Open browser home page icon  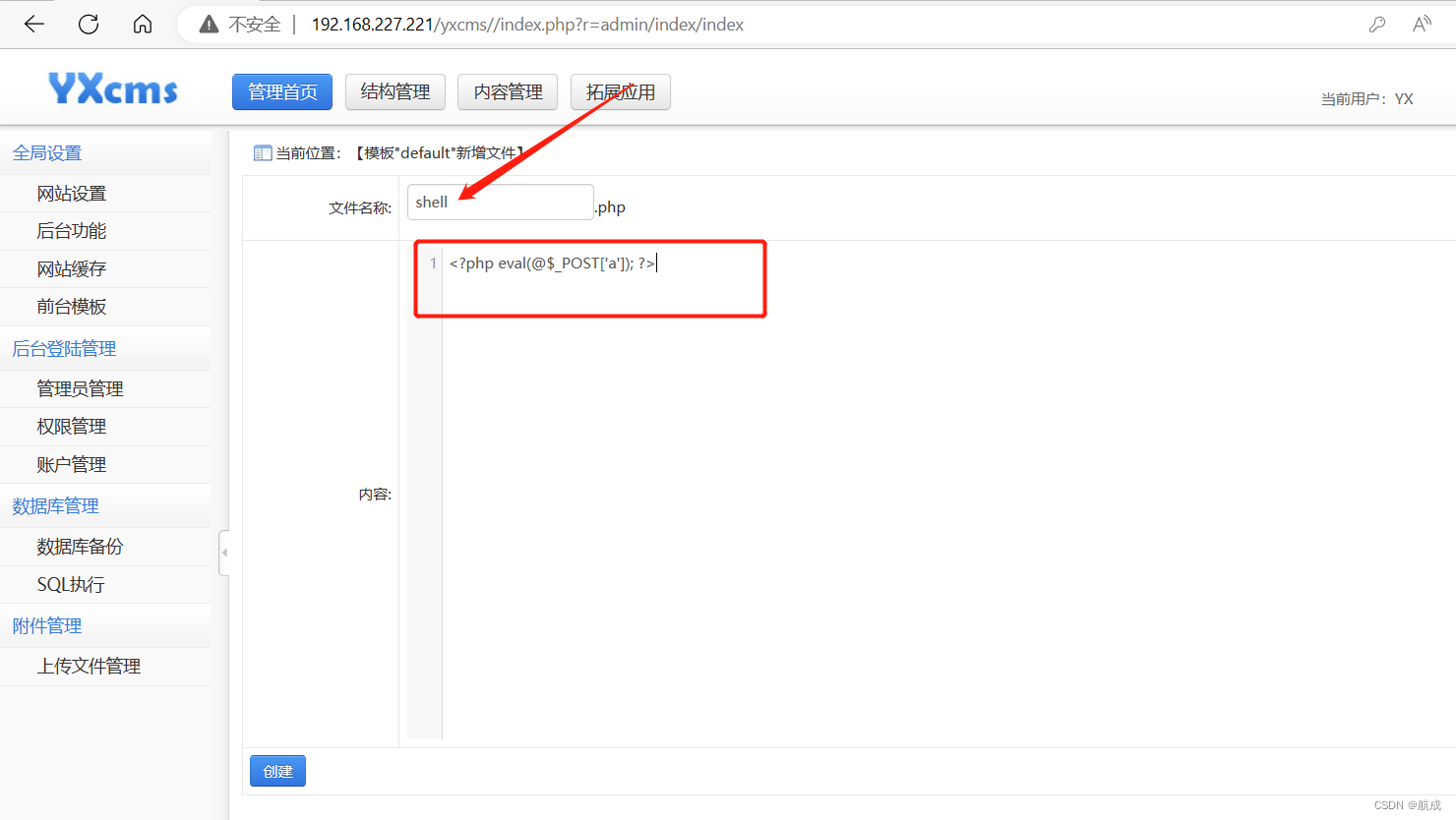143,25
